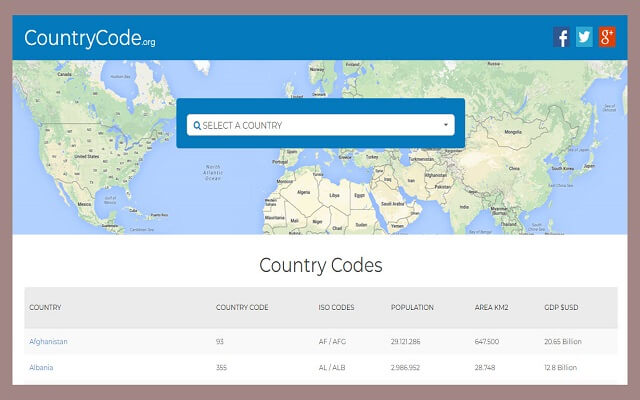Open the Facebook icon link
Viewport: 640px width, 400px height.
pos(562,37)
